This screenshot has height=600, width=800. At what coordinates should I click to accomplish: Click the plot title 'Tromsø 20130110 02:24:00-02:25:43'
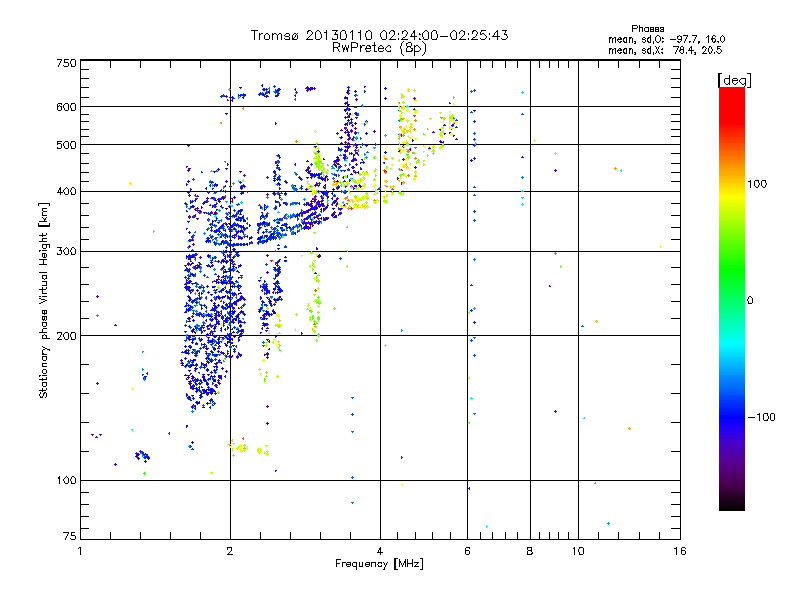379,35
